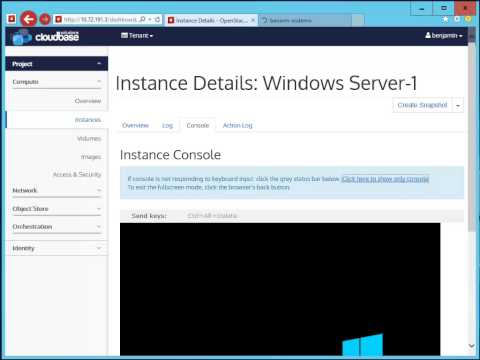Expand the Identity sidebar panel
Screen dimensions: 480x360
click(x=57, y=248)
